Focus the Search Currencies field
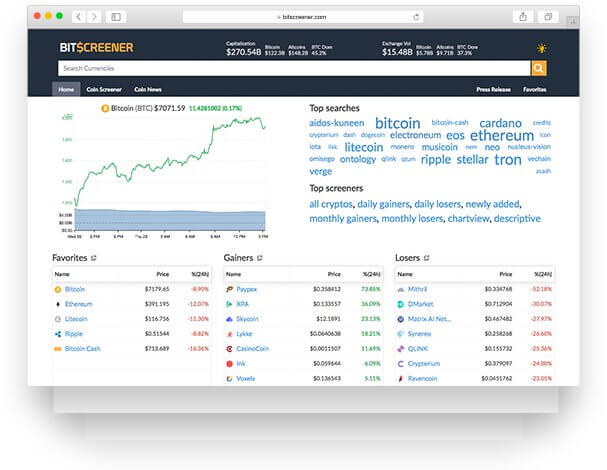Image resolution: width=607 pixels, height=470 pixels. tap(294, 69)
